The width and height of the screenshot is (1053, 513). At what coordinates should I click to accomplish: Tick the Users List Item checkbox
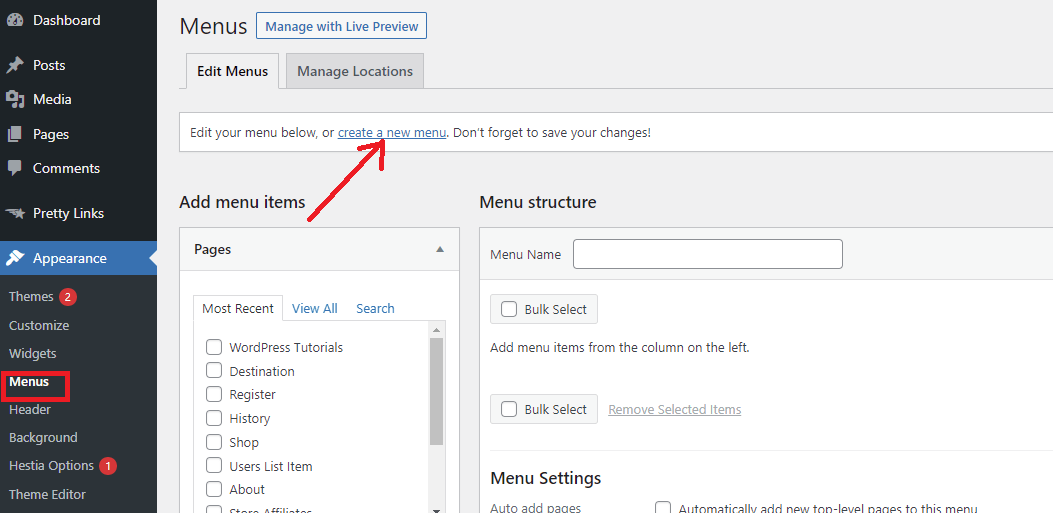[214, 465]
